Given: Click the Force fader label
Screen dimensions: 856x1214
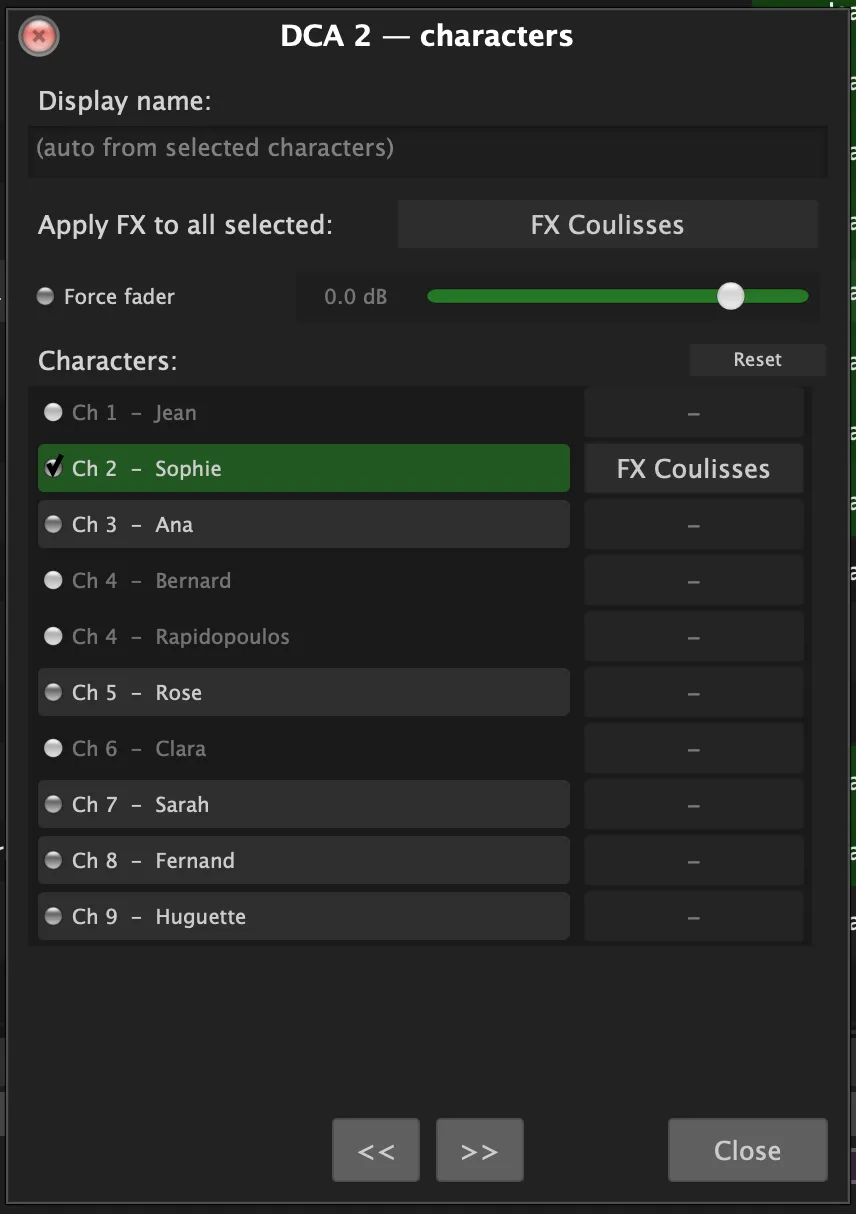Looking at the screenshot, I should (x=119, y=296).
